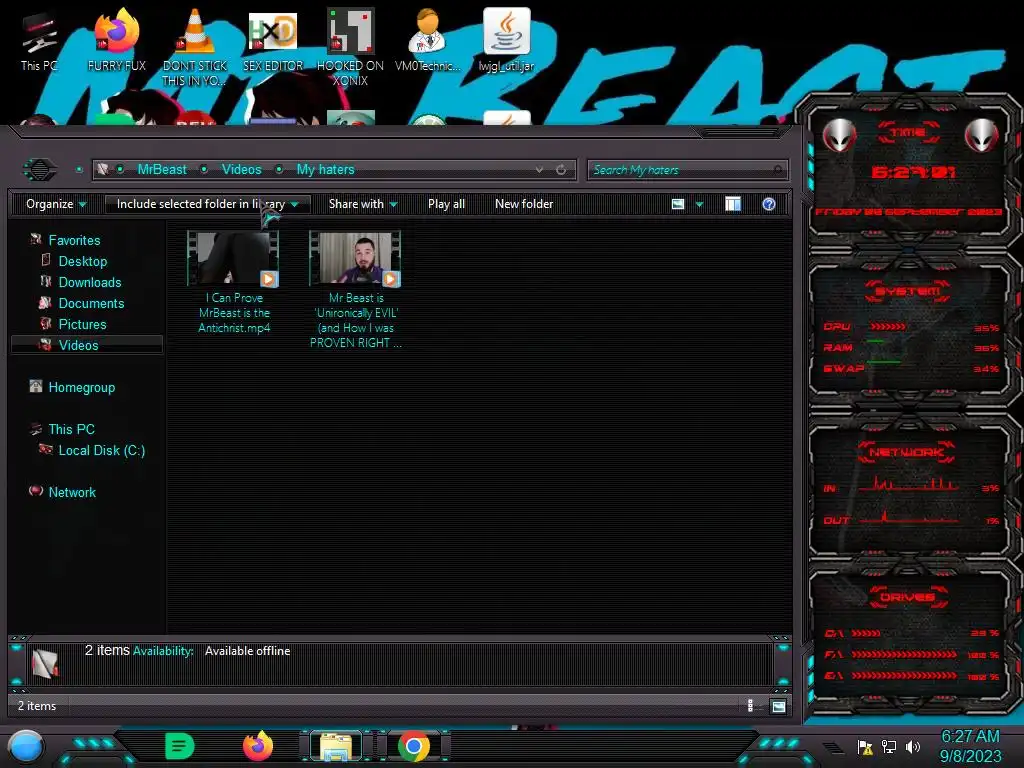The height and width of the screenshot is (768, 1024).
Task: Open network tray icon
Action: [x=889, y=746]
